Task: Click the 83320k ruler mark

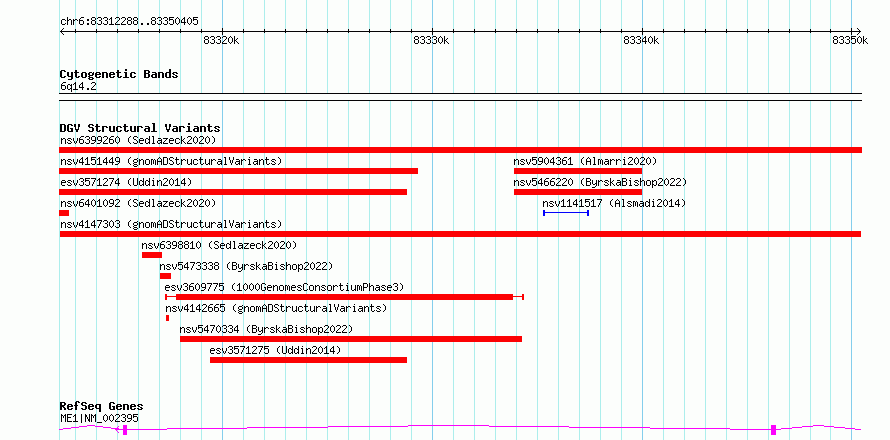Action: click(221, 40)
